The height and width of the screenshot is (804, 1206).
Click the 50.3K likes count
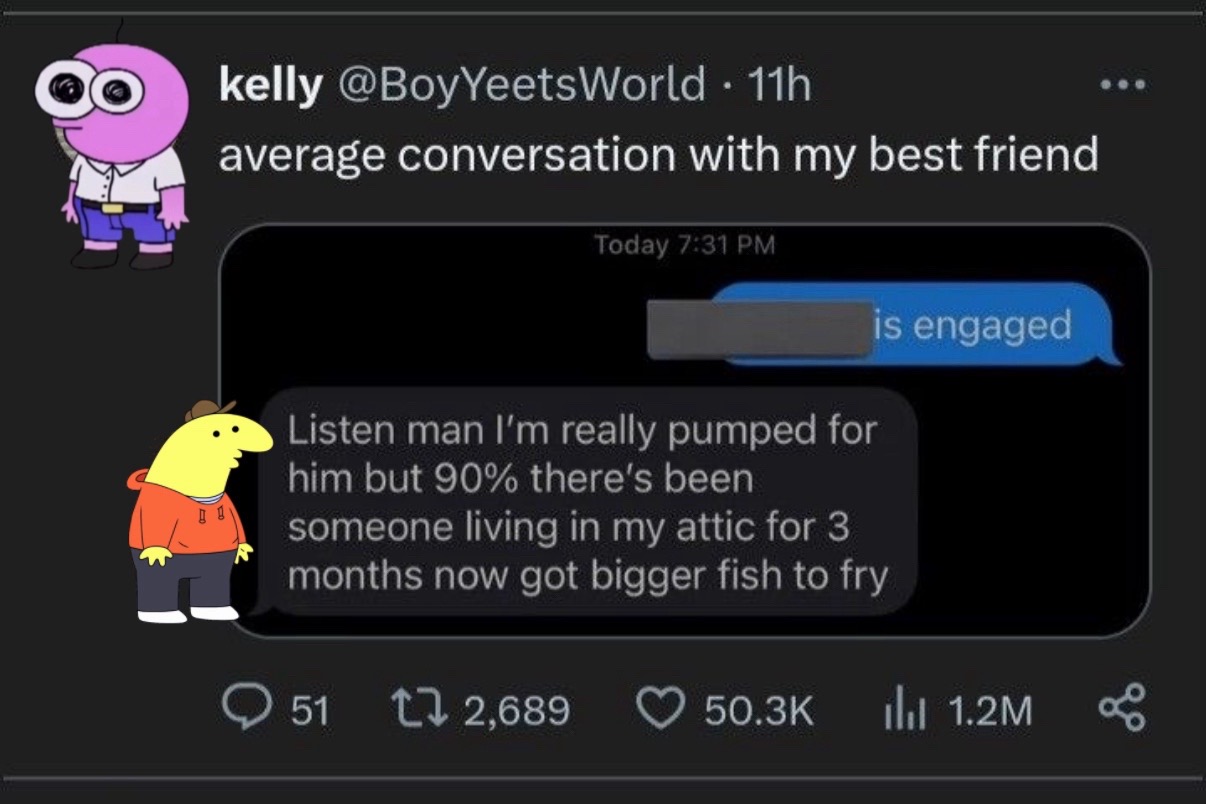(760, 711)
